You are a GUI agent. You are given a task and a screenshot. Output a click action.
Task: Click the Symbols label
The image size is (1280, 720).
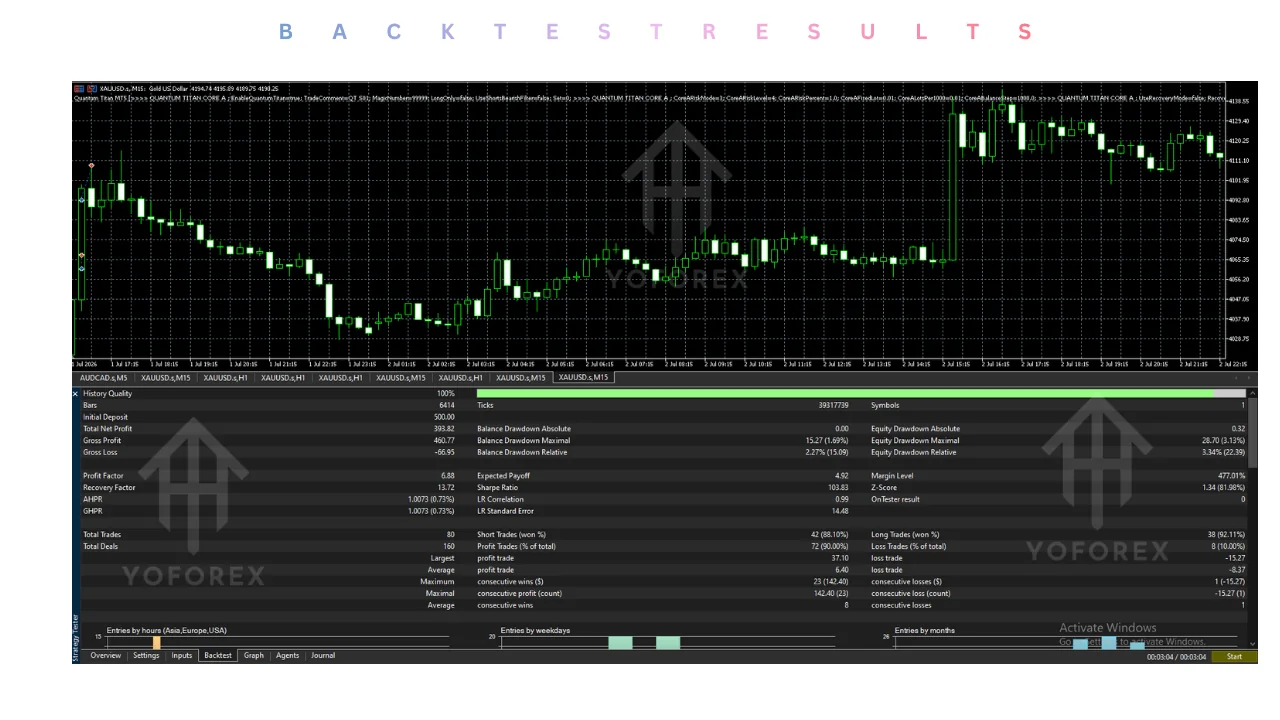[x=885, y=406]
